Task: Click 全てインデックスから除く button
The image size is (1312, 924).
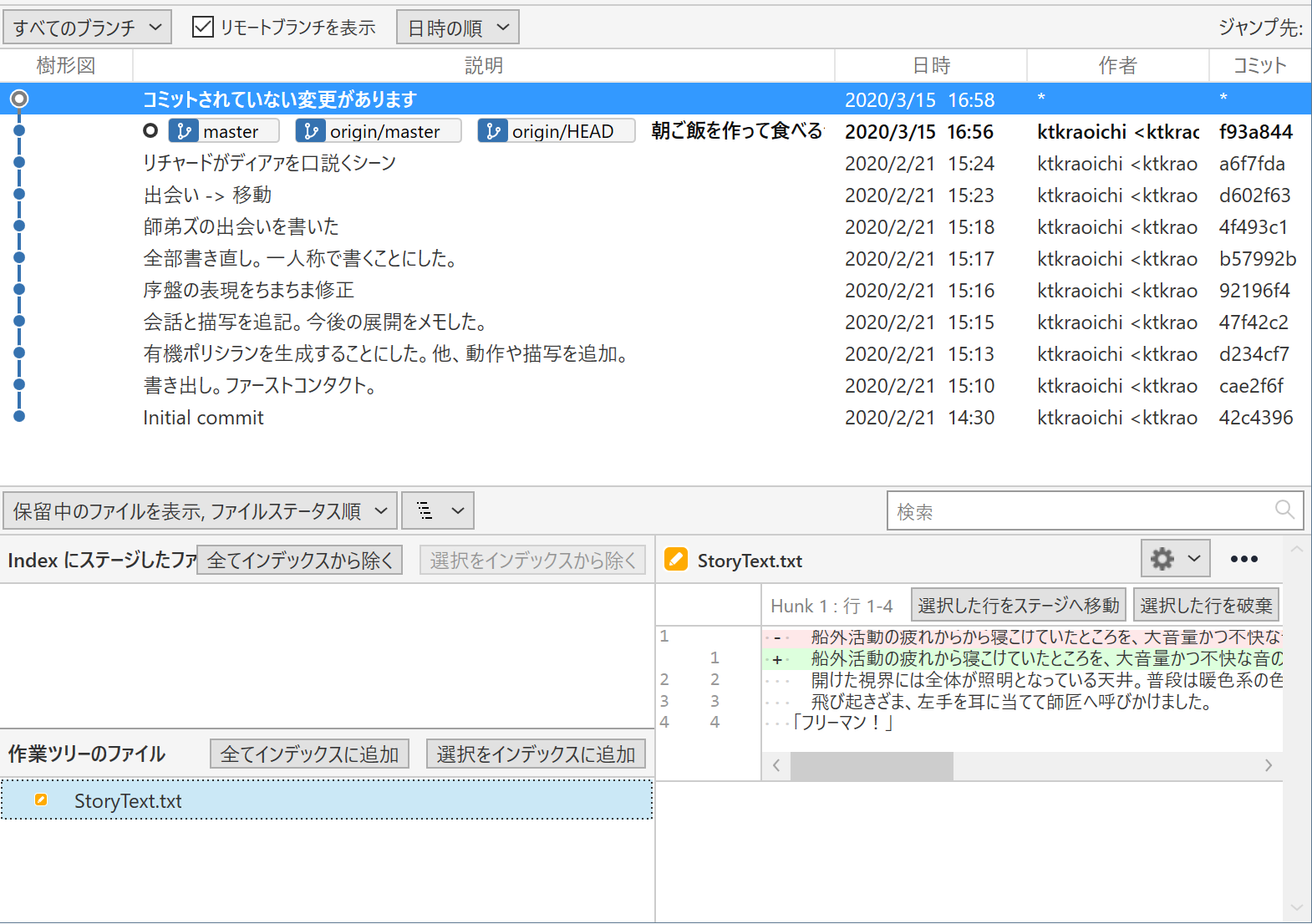Action: click(x=300, y=560)
